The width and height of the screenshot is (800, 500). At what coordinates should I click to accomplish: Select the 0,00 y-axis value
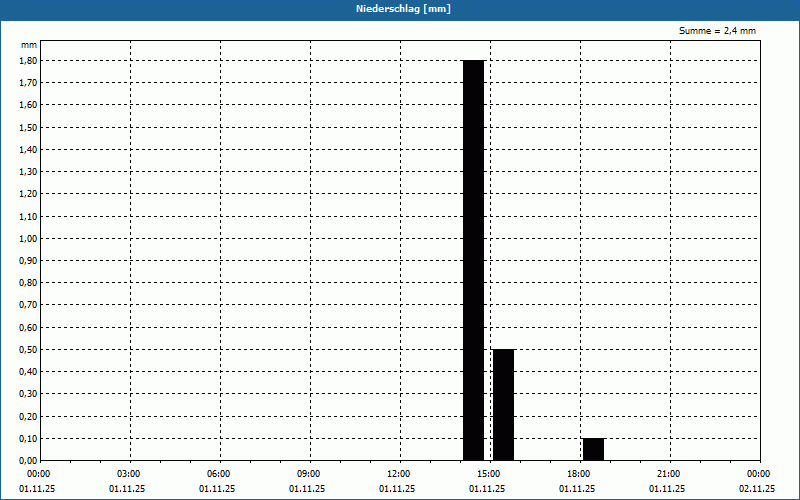28,461
